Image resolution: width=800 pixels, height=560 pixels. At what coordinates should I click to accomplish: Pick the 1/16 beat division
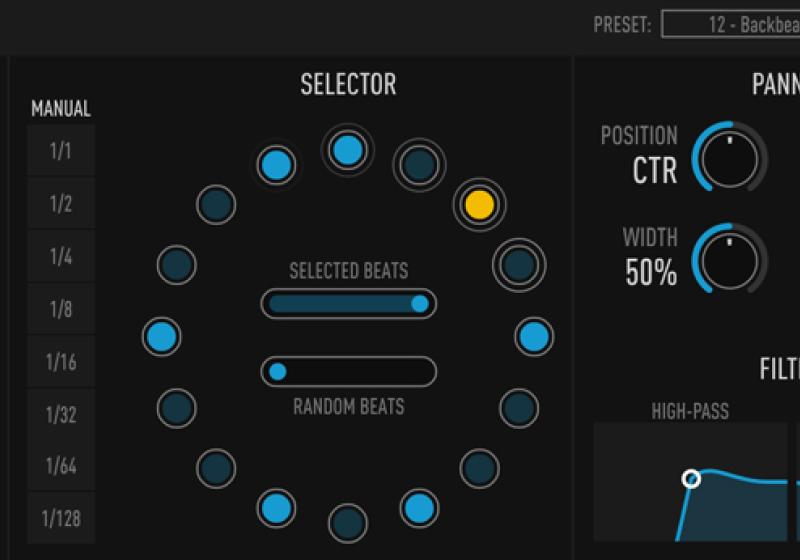click(x=61, y=362)
